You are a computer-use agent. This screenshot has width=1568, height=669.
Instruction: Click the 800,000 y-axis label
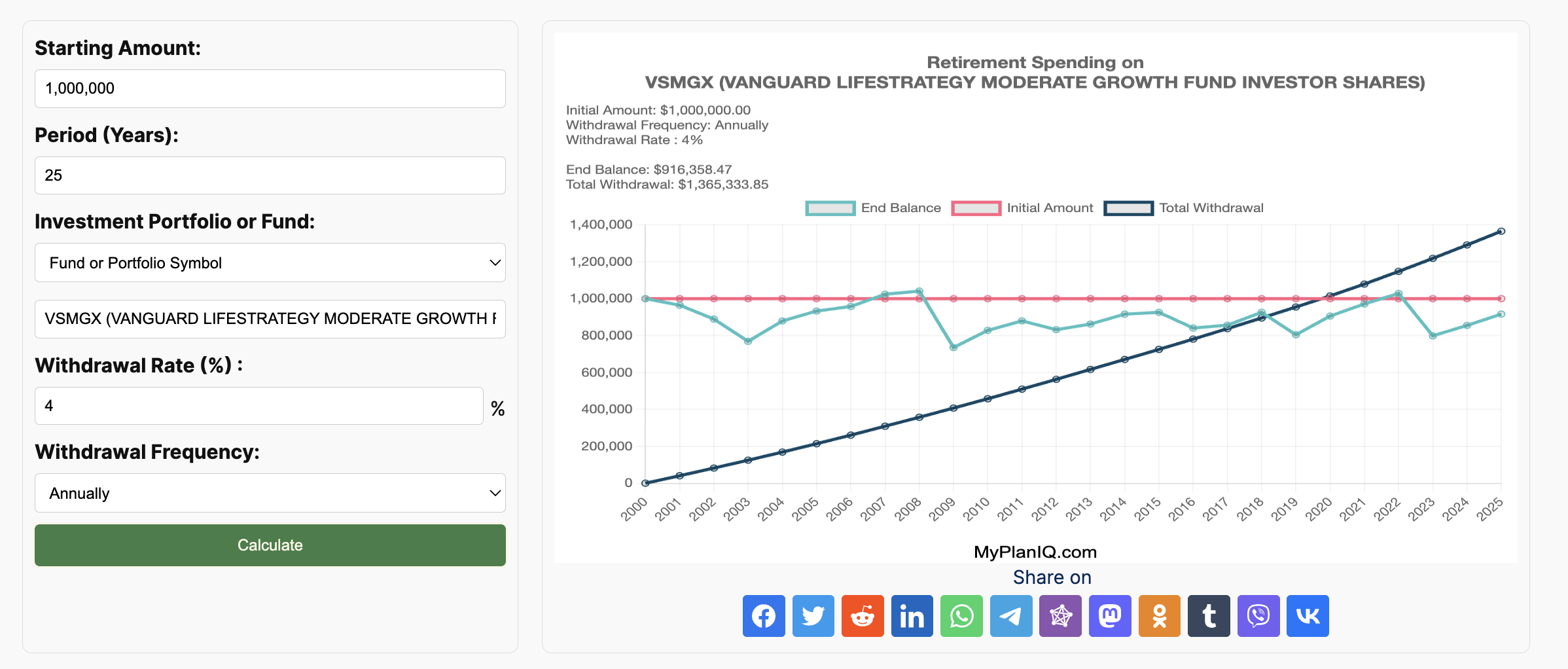[607, 335]
